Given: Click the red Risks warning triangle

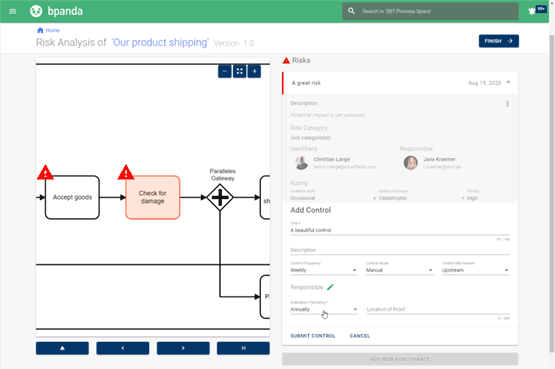Looking at the screenshot, I should tap(286, 60).
